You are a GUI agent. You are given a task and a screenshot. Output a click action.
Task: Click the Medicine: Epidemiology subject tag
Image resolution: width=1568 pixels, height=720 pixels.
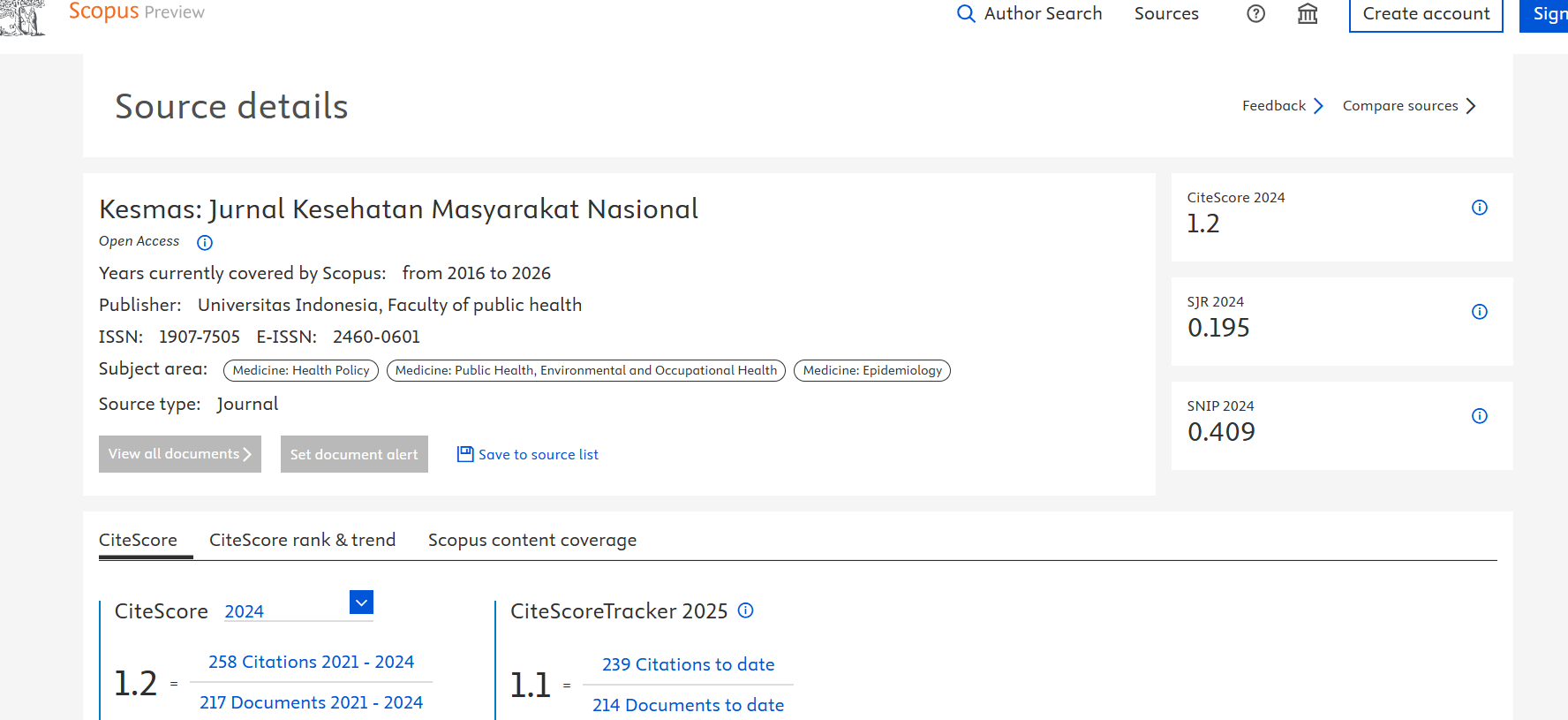tap(872, 370)
